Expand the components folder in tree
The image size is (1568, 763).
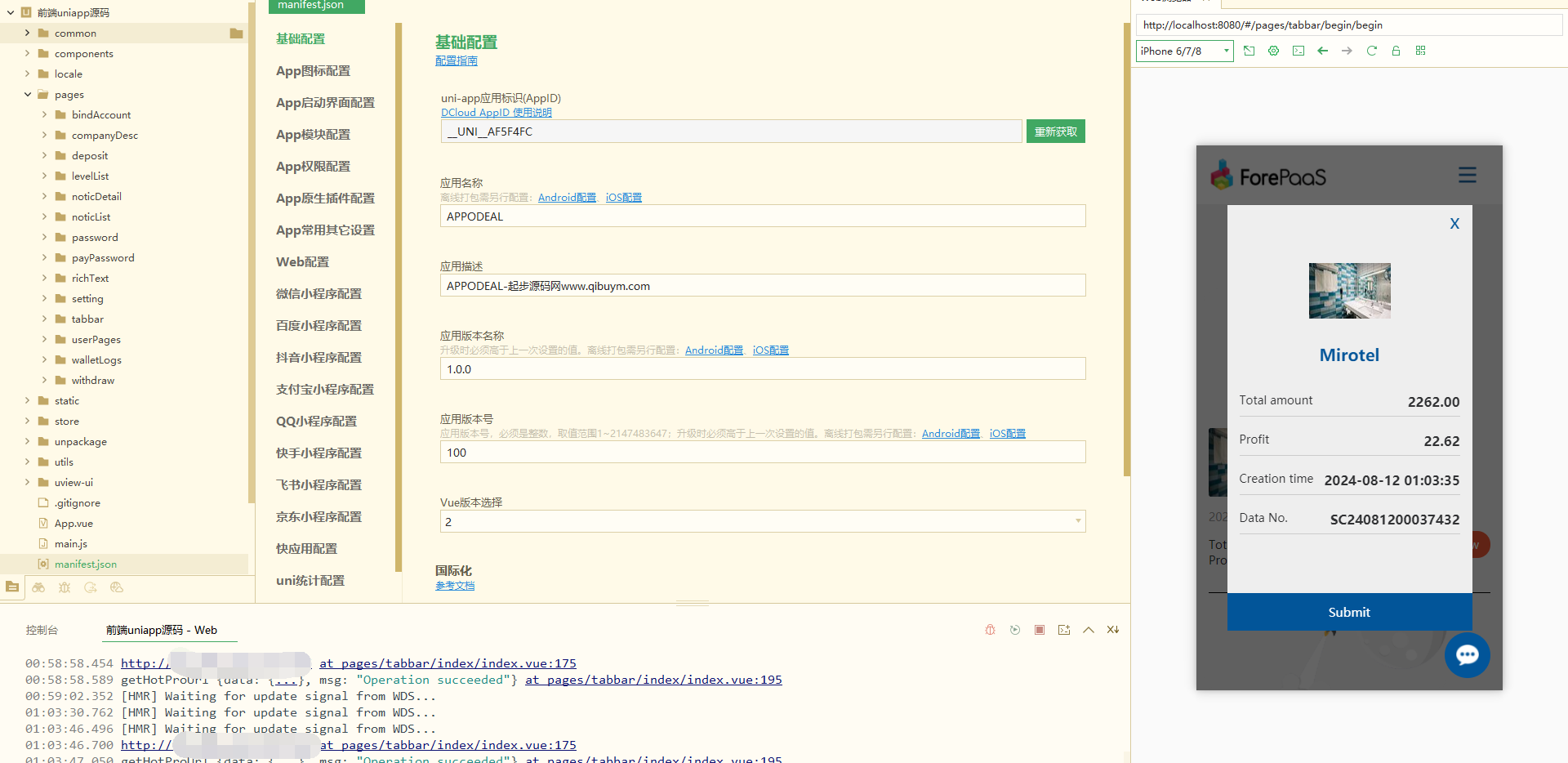(27, 54)
